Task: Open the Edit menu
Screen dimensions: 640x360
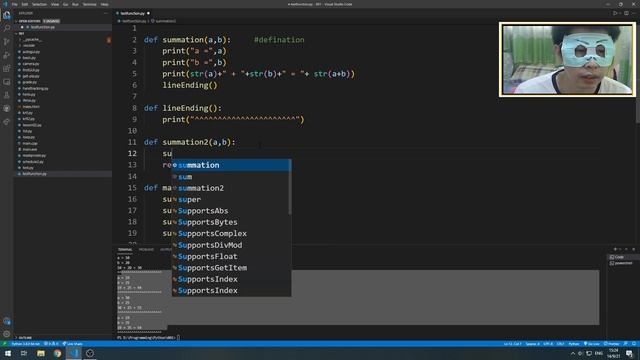Action: click(x=25, y=4)
